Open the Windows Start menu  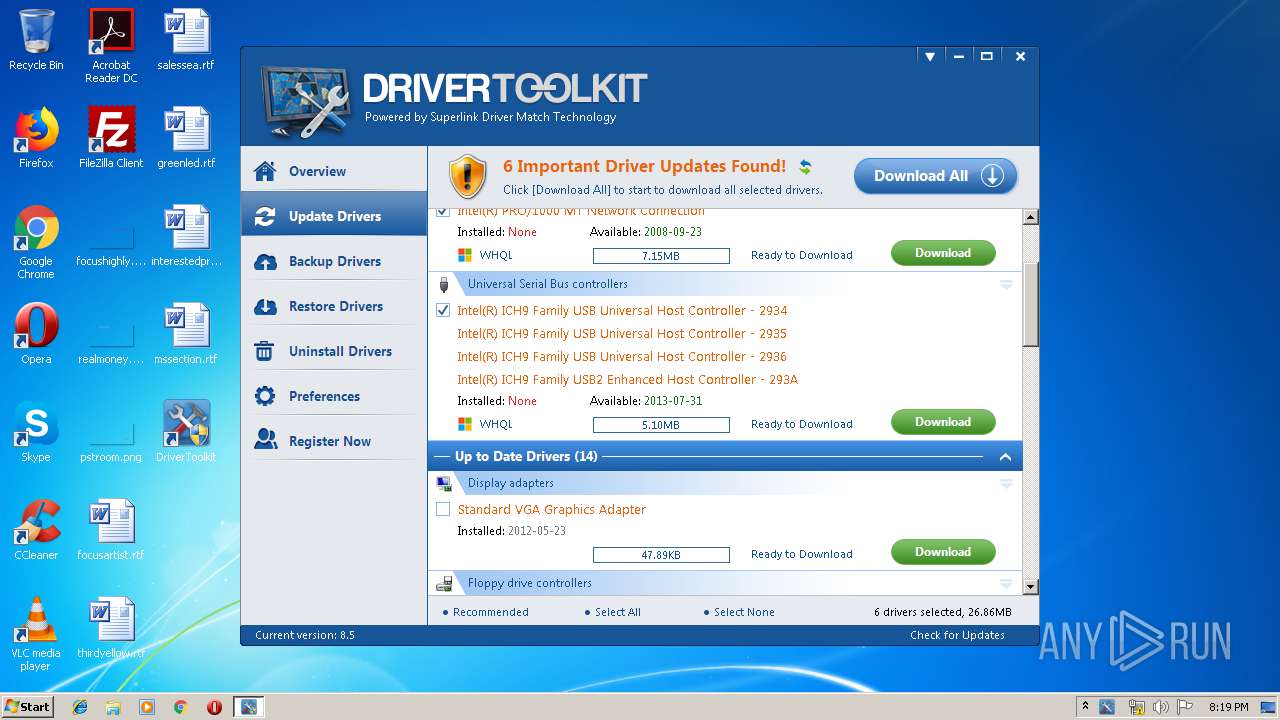(28, 706)
